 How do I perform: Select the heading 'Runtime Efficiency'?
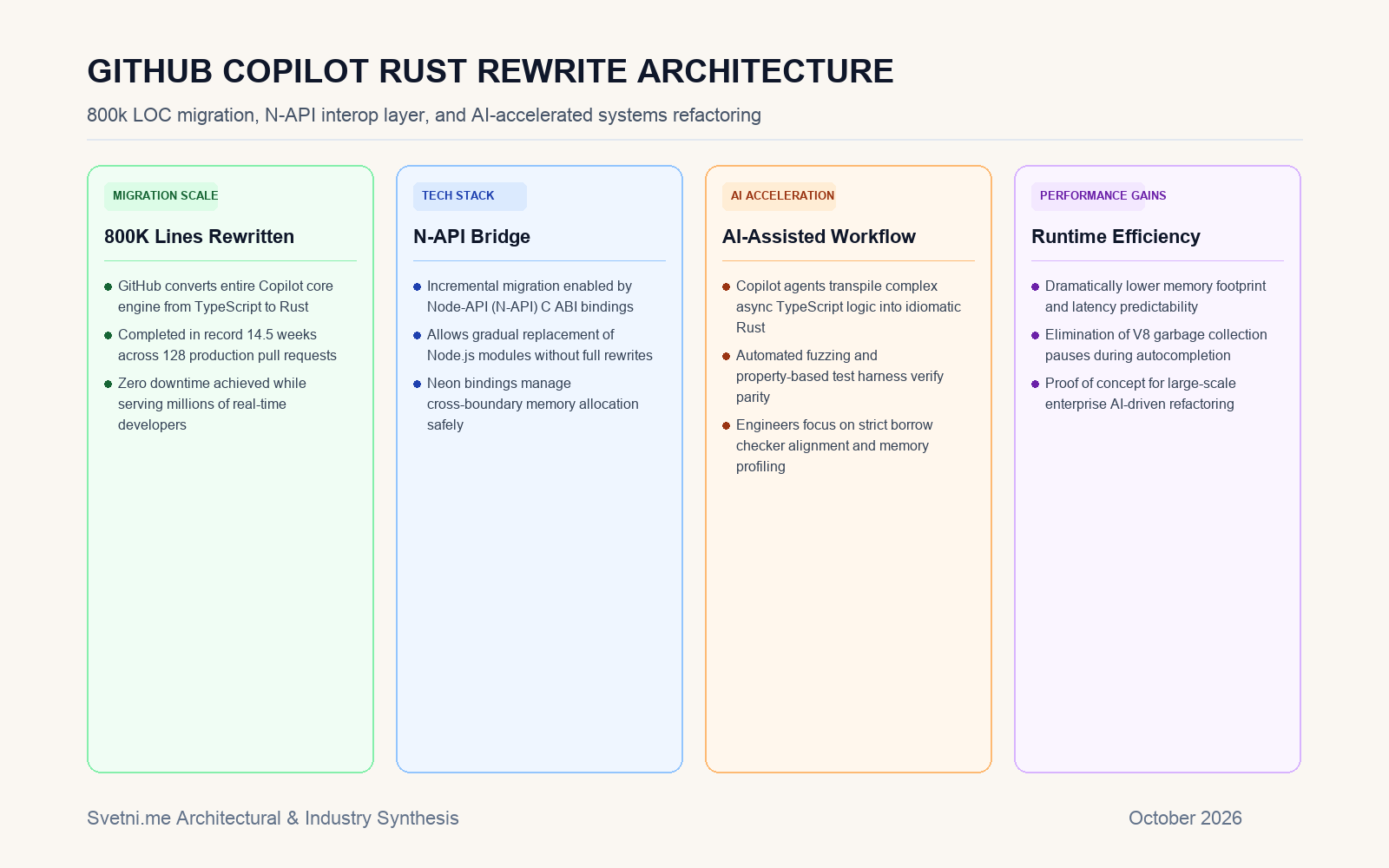(1116, 236)
